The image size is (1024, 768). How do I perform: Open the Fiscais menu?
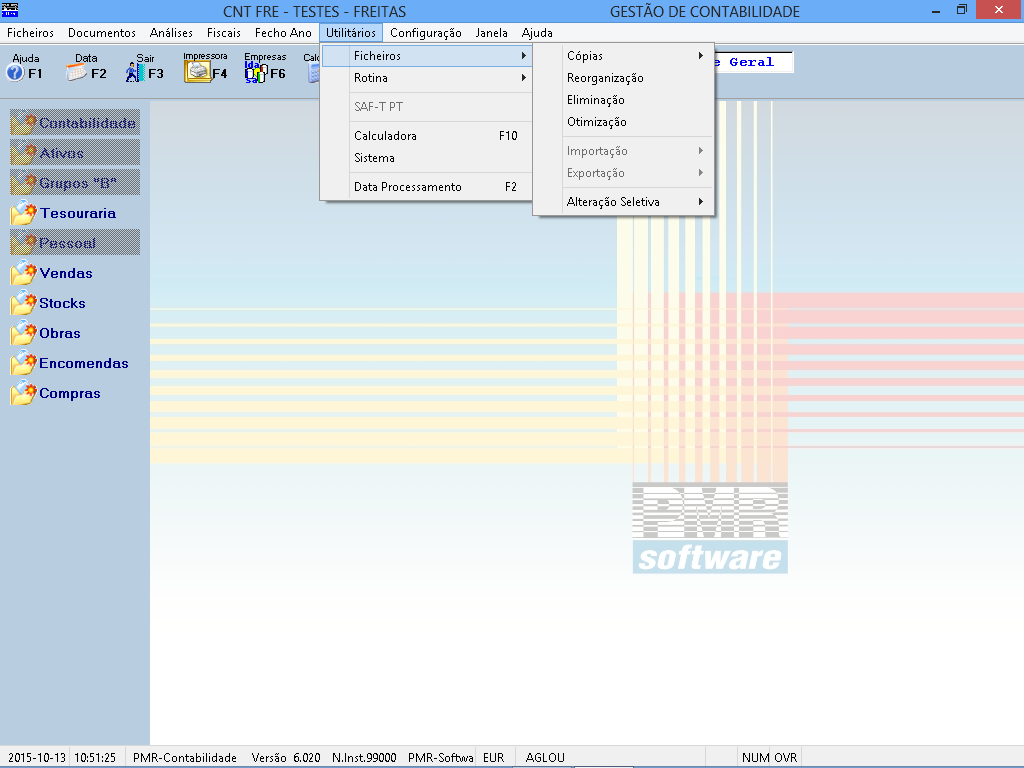224,33
